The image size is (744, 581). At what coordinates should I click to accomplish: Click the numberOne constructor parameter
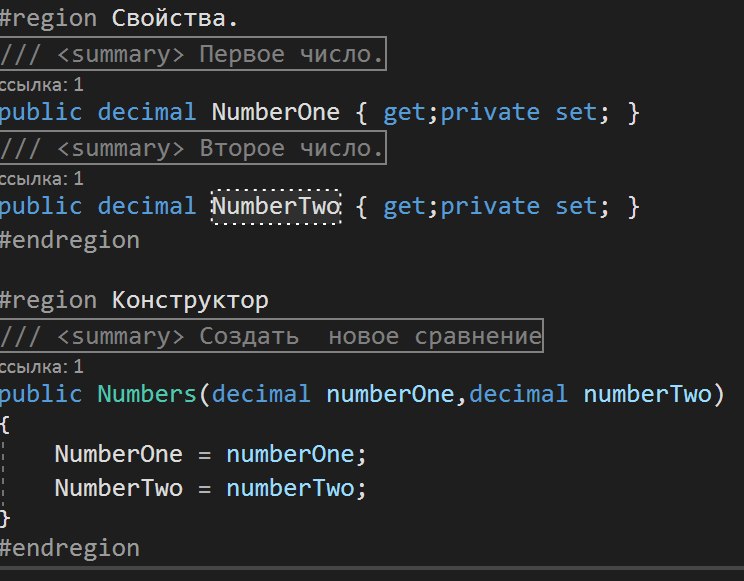coord(390,394)
